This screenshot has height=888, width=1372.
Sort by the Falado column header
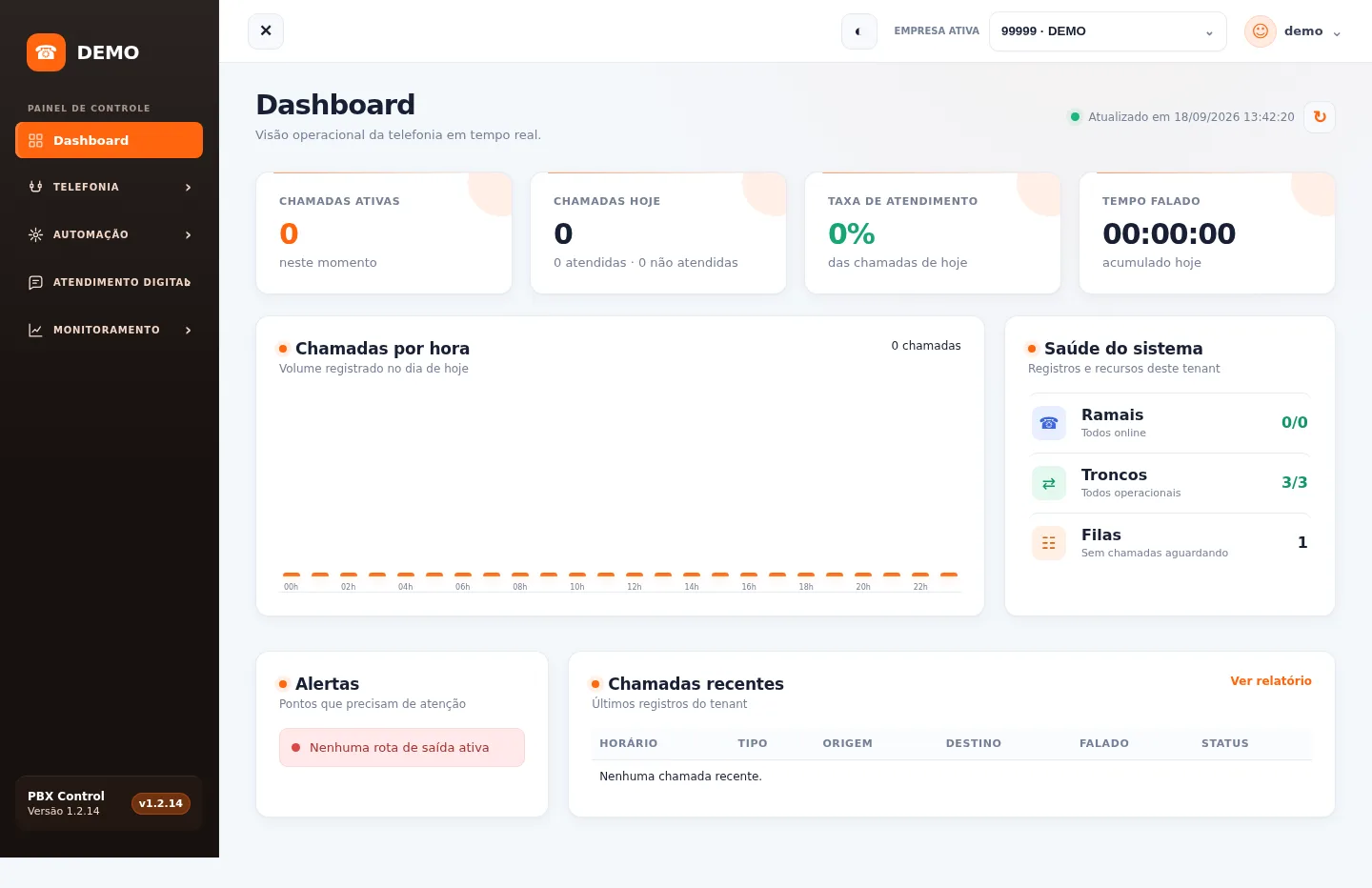pyautogui.click(x=1104, y=743)
